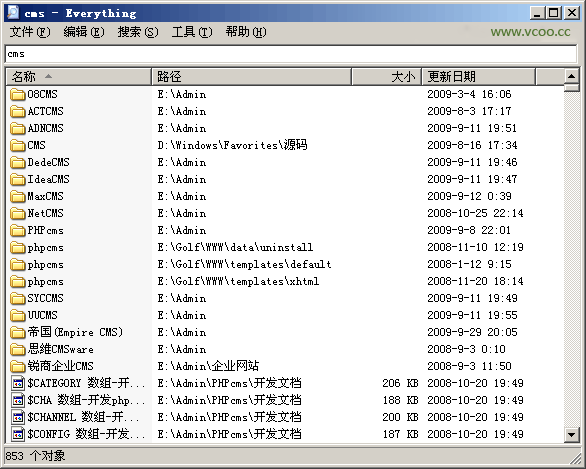Screen dimensions: 586x469
Task: Select the $CHANNEL 数组 file icon
Action: coord(18,417)
